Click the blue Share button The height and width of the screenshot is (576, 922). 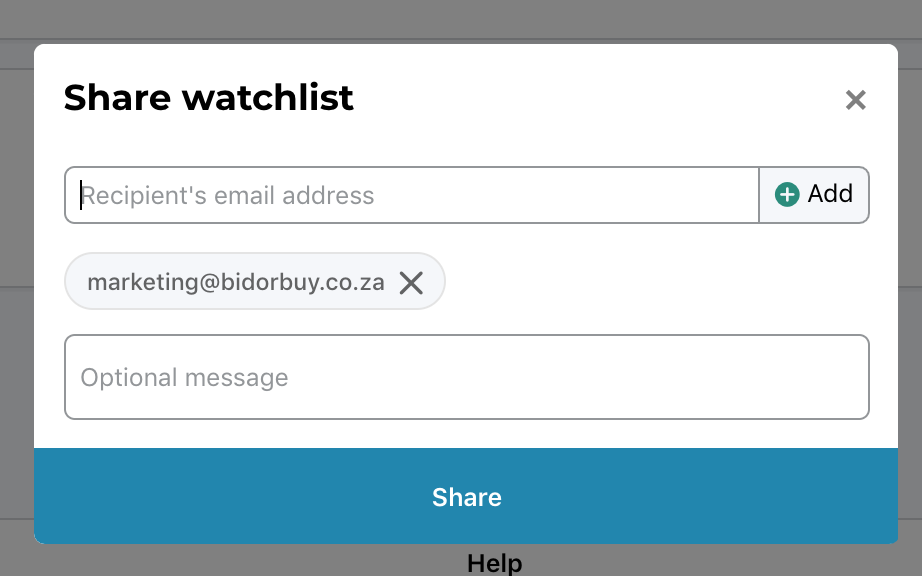pyautogui.click(x=466, y=496)
